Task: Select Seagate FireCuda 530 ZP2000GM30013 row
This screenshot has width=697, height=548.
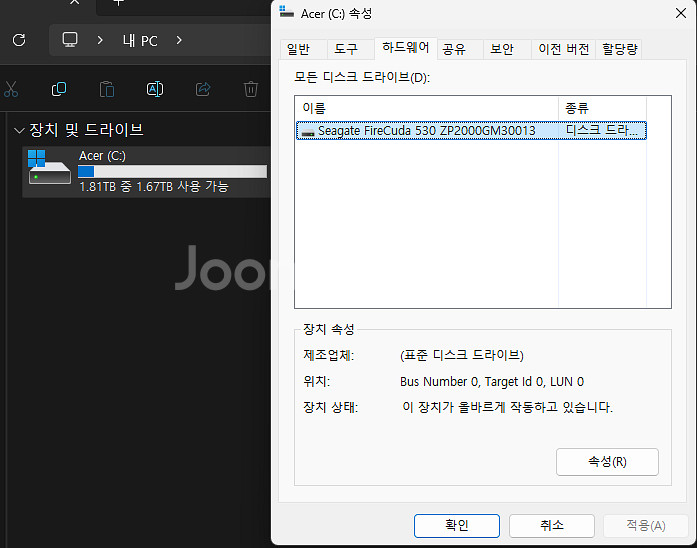Action: pos(471,131)
